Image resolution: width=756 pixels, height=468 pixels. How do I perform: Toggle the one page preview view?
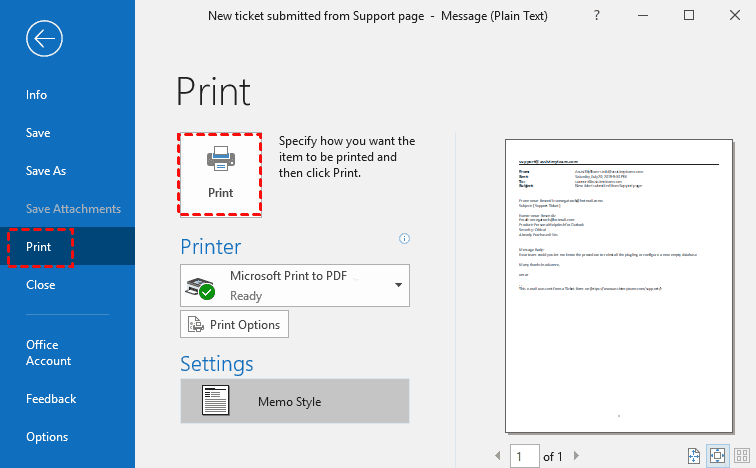coord(716,456)
